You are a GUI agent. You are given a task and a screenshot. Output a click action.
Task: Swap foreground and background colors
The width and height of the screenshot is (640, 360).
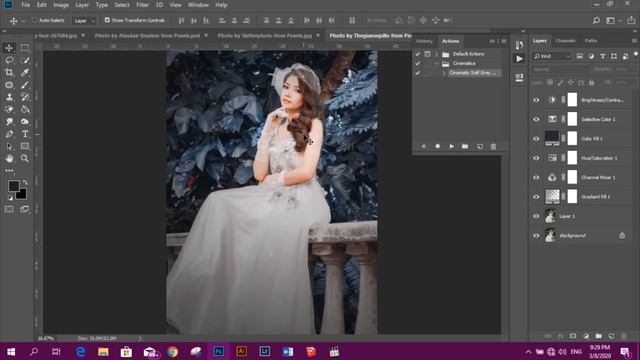[x=25, y=182]
